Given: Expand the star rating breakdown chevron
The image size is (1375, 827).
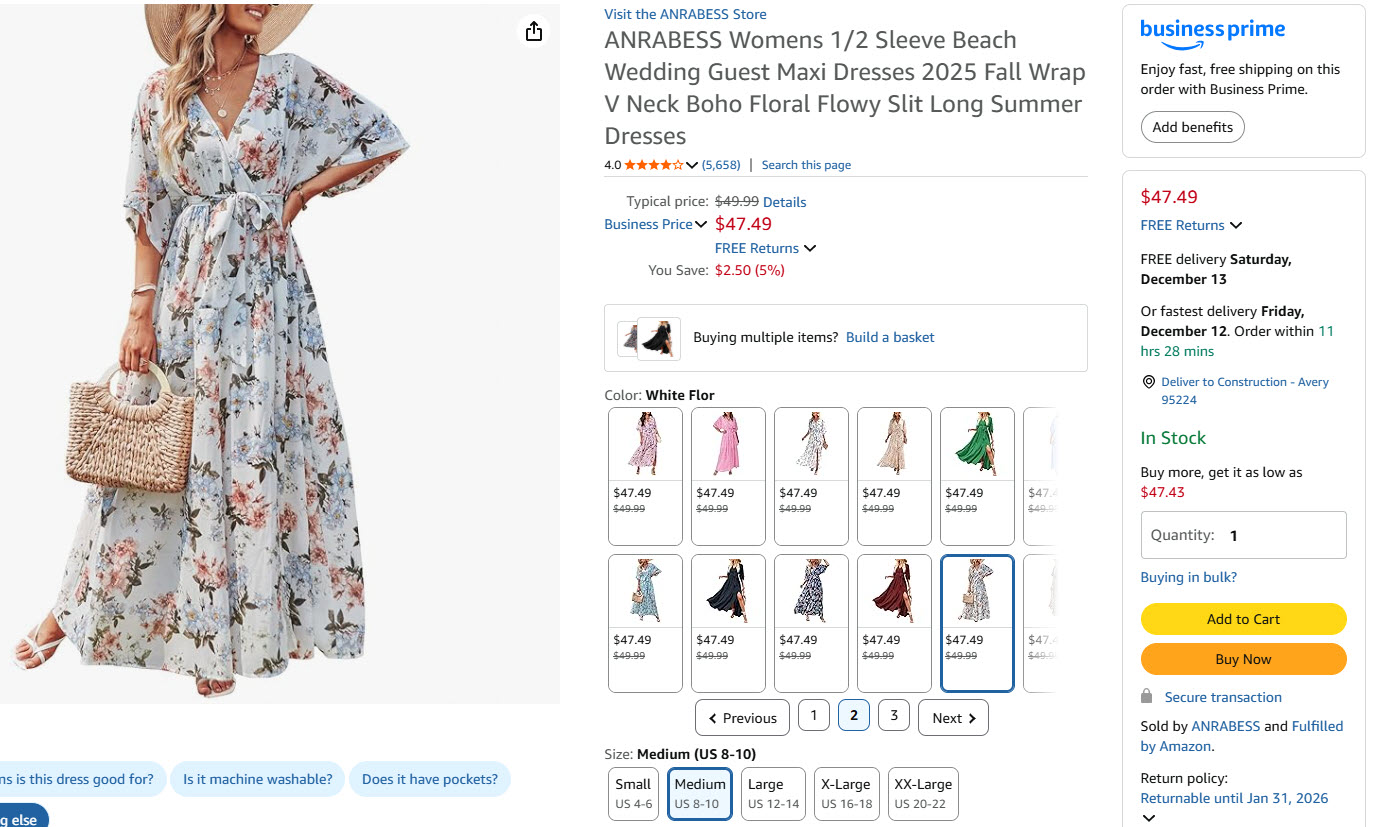Looking at the screenshot, I should 692,165.
